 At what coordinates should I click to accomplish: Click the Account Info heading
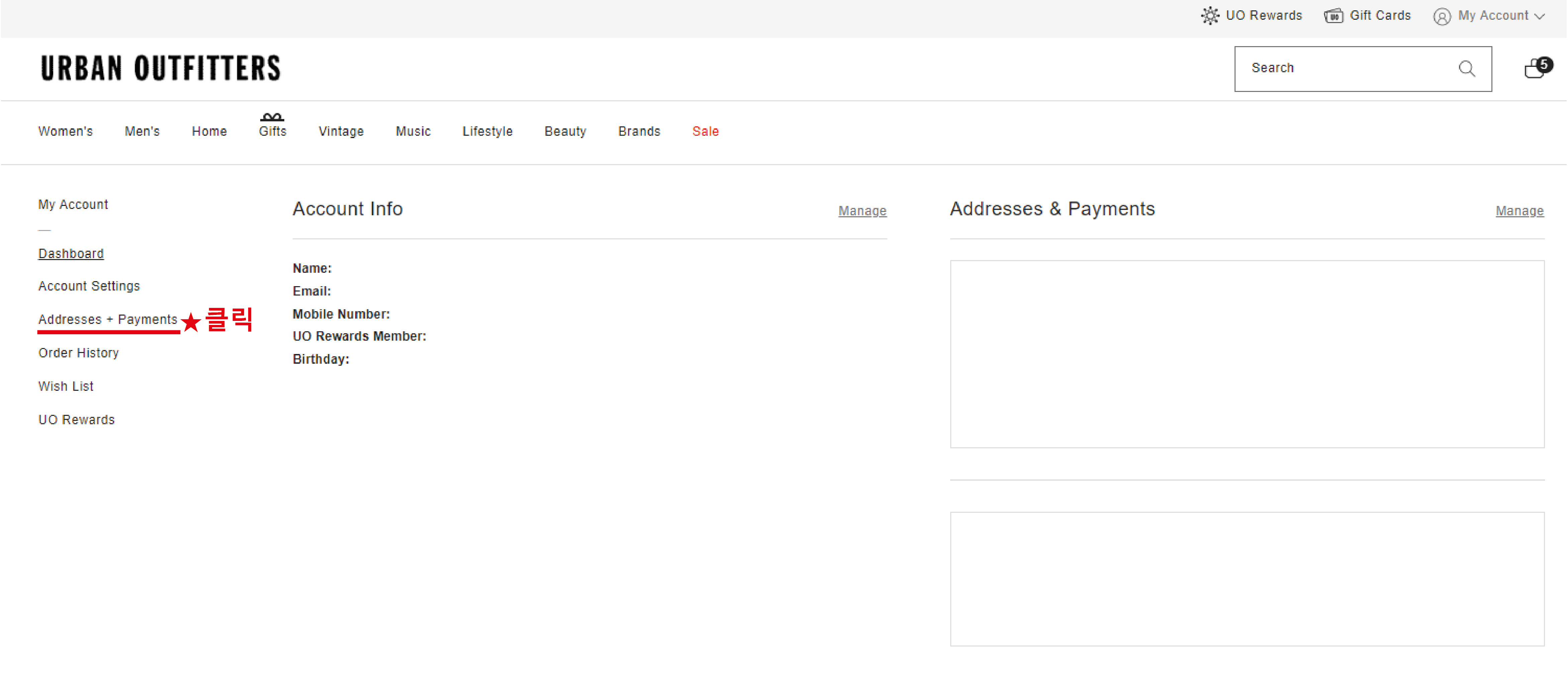pyautogui.click(x=348, y=209)
